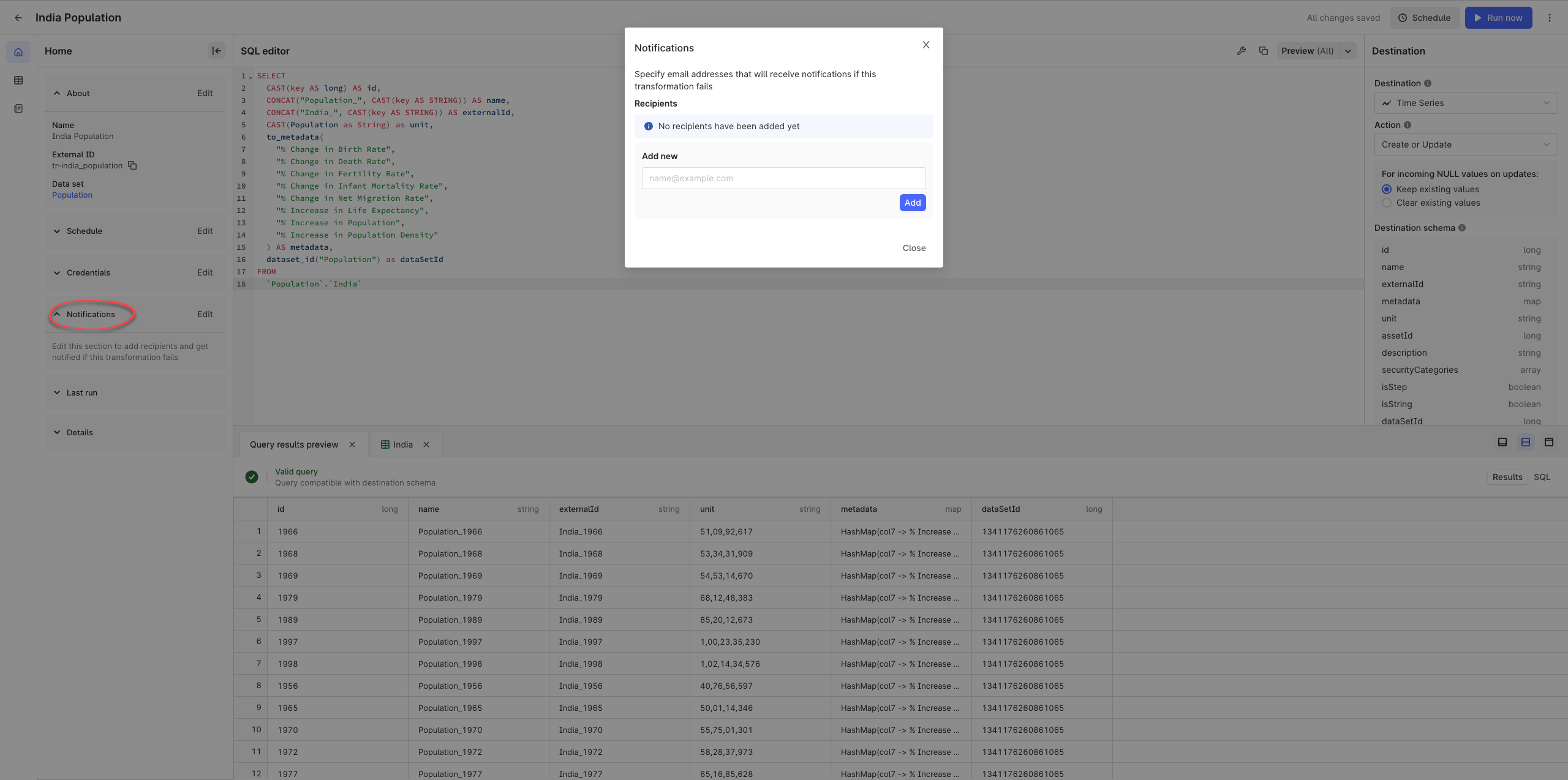
Task: Click the copy query icon beside the wrench
Action: click(1263, 51)
